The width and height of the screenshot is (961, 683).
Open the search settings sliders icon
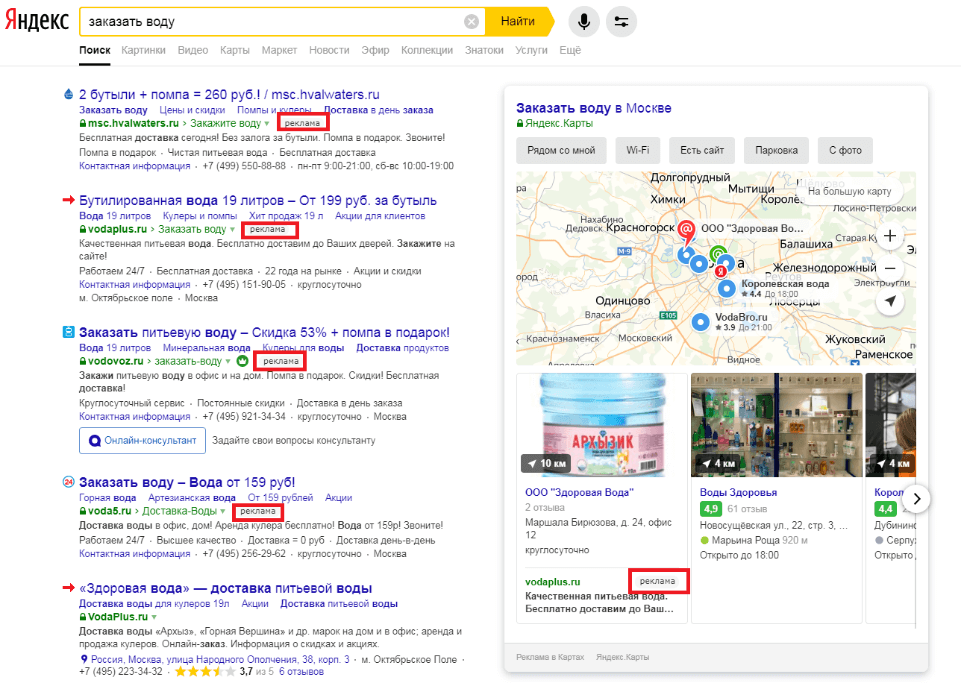pos(621,21)
